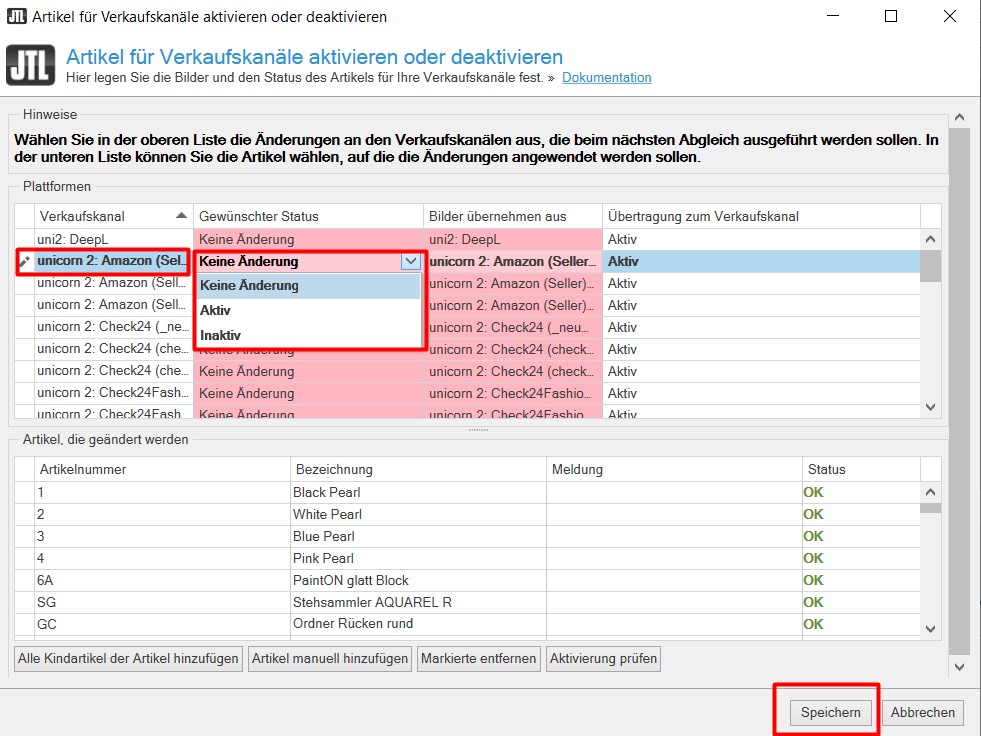981x736 pixels.
Task: Maximize the dialog window
Action: pyautogui.click(x=891, y=16)
